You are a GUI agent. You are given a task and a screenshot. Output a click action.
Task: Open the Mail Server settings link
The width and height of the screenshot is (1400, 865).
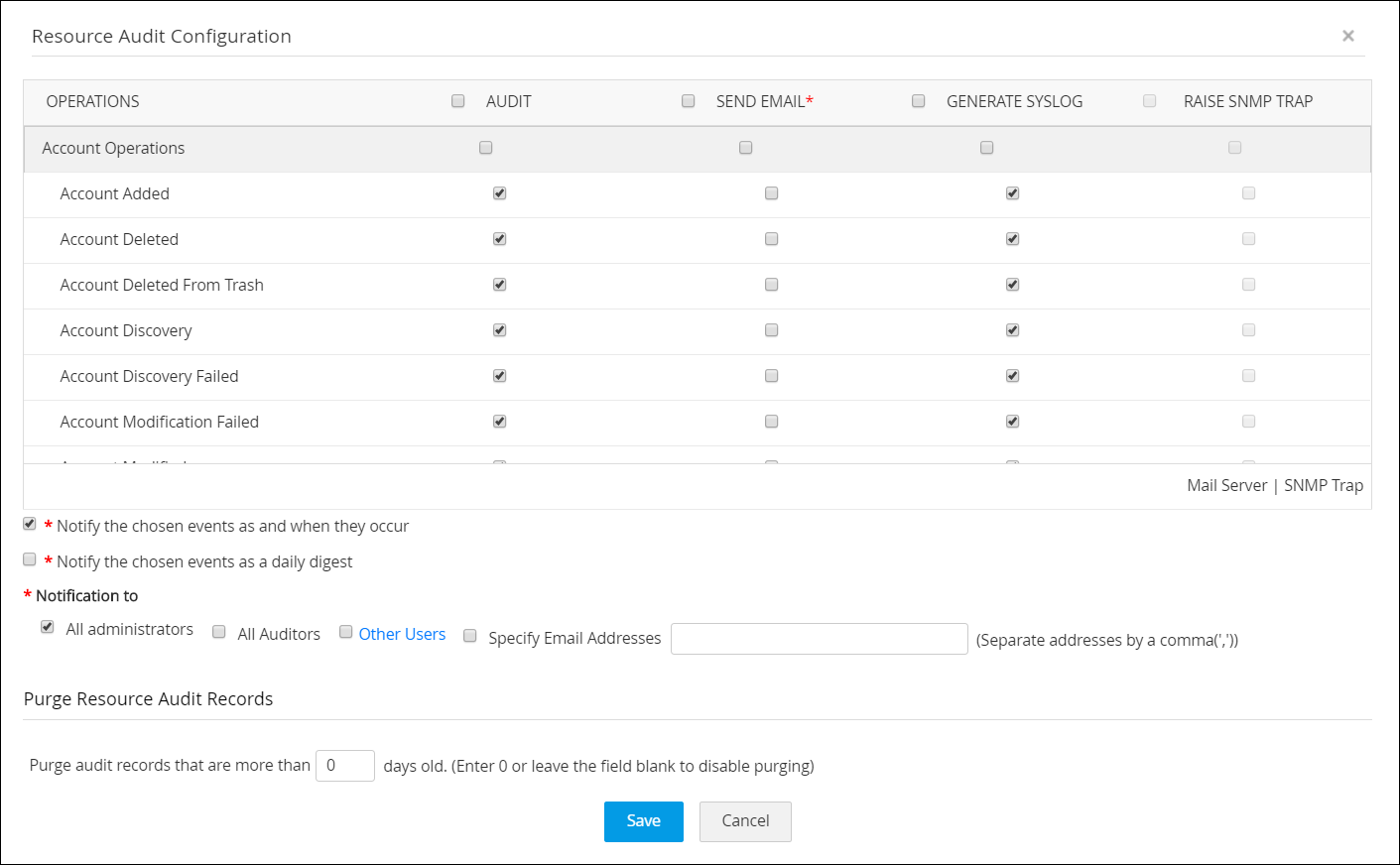(1226, 485)
